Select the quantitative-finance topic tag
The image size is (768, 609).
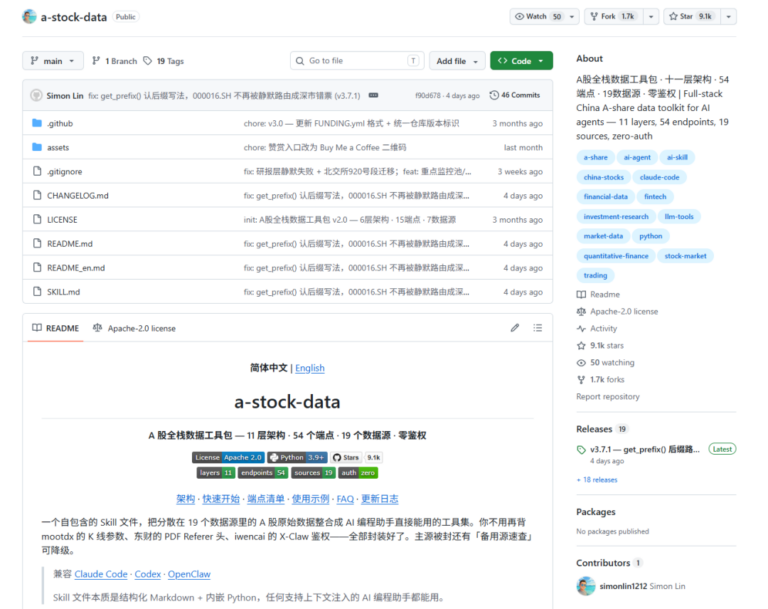pyautogui.click(x=616, y=256)
